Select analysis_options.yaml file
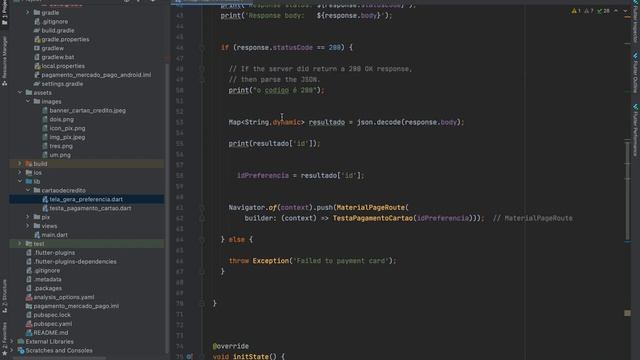 (x=63, y=297)
